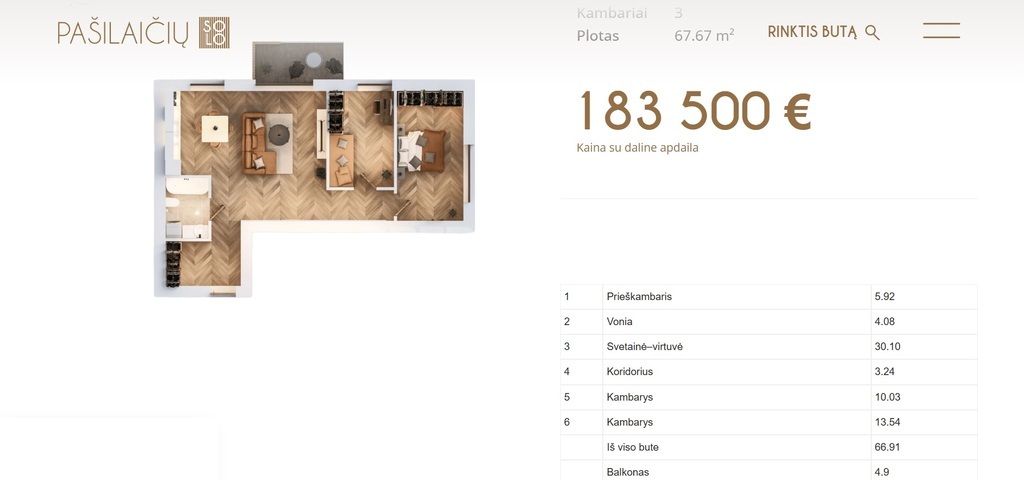Click the apartment floor plan image
The image size is (1024, 480).
313,170
